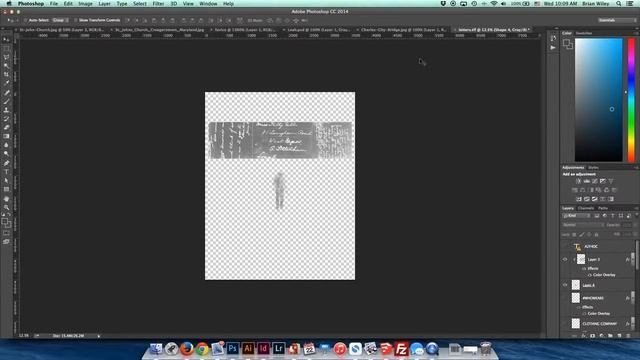The width and height of the screenshot is (640, 360).
Task: Add a Brightness/Contrast adjustment
Action: point(578,181)
